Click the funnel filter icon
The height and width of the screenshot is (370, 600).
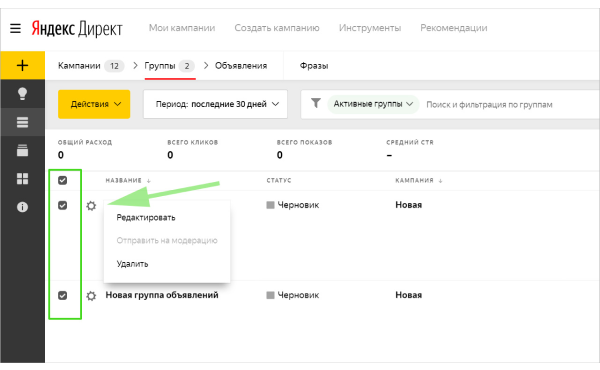click(316, 103)
